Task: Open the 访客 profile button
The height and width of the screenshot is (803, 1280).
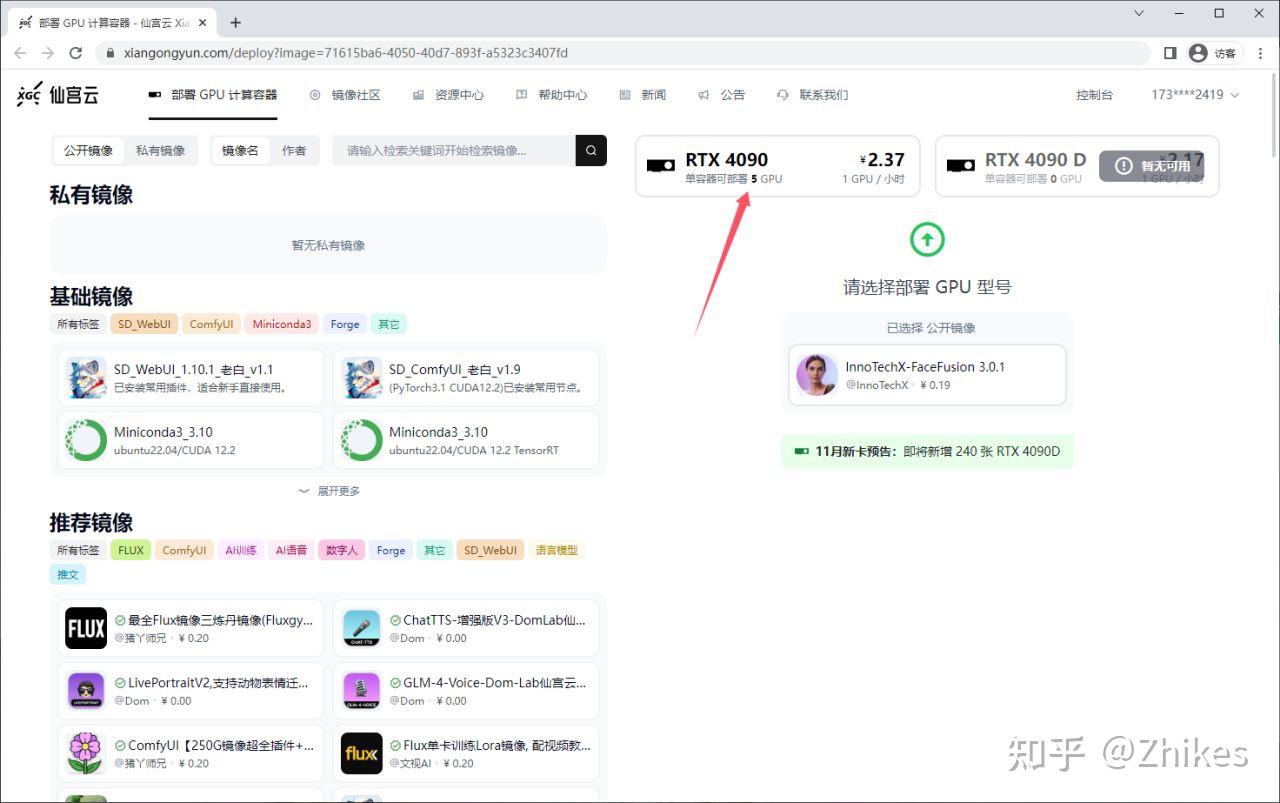Action: pos(1213,53)
